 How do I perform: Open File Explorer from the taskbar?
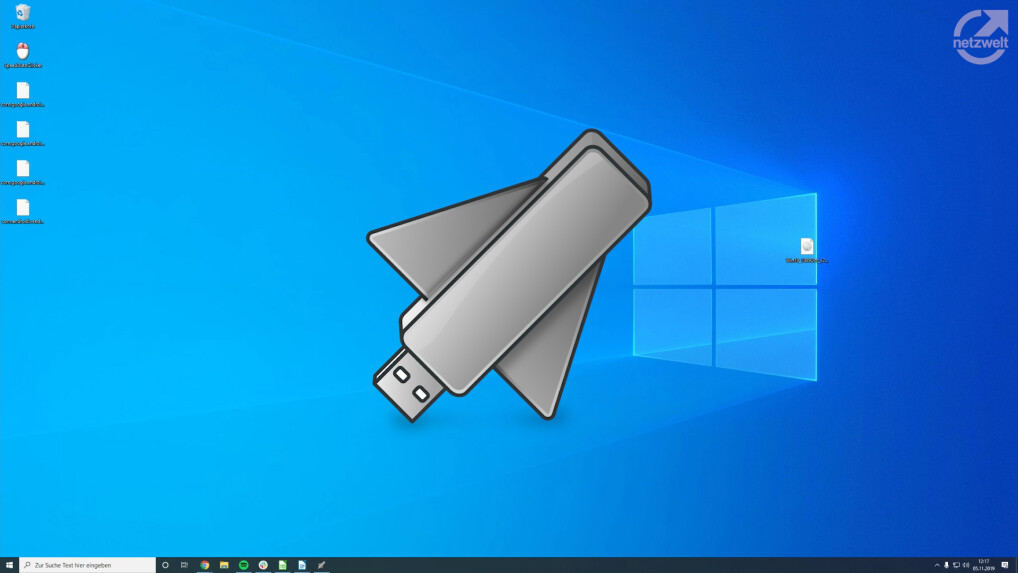click(224, 565)
